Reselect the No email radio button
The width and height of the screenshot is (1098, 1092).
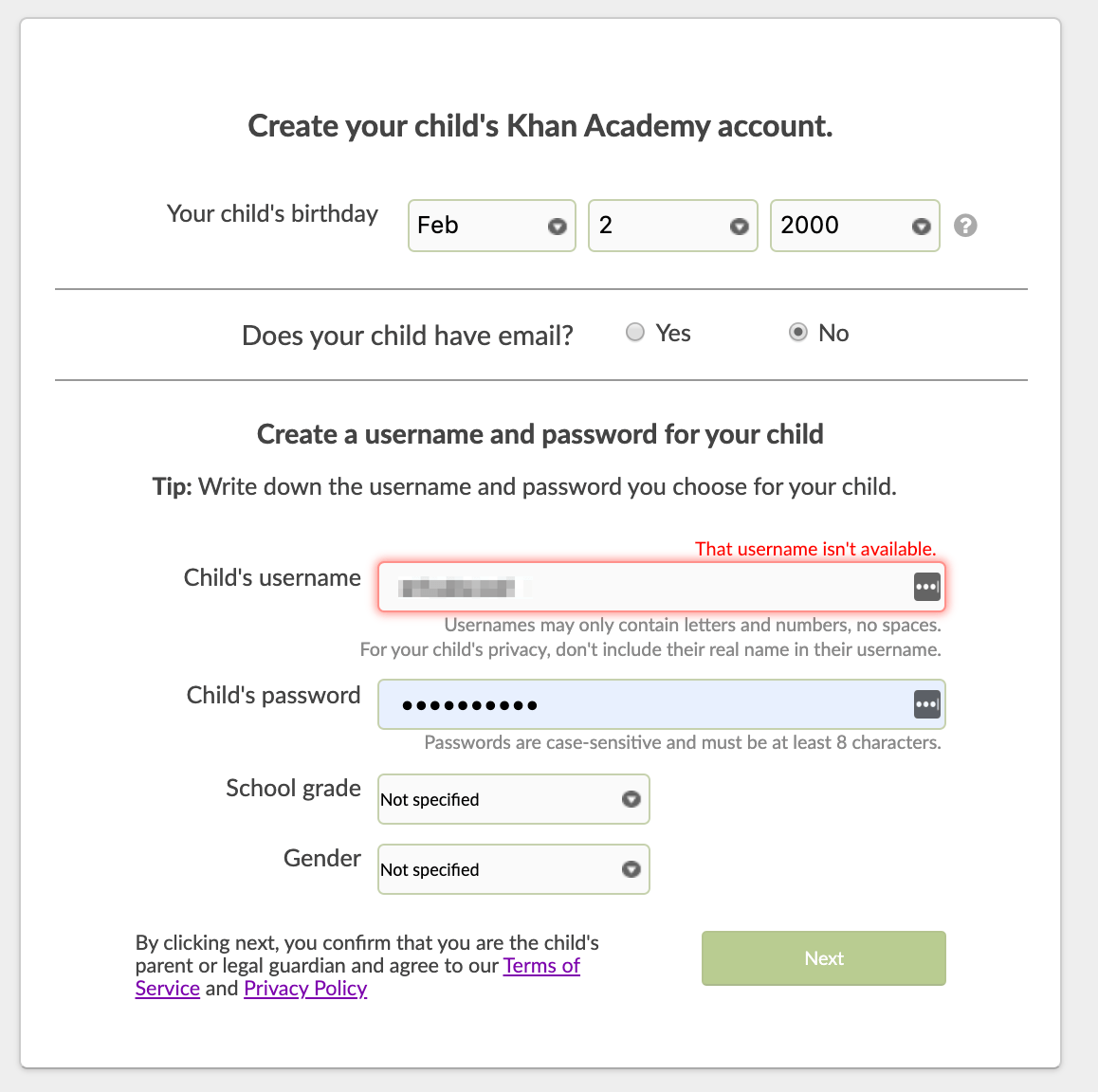[798, 332]
